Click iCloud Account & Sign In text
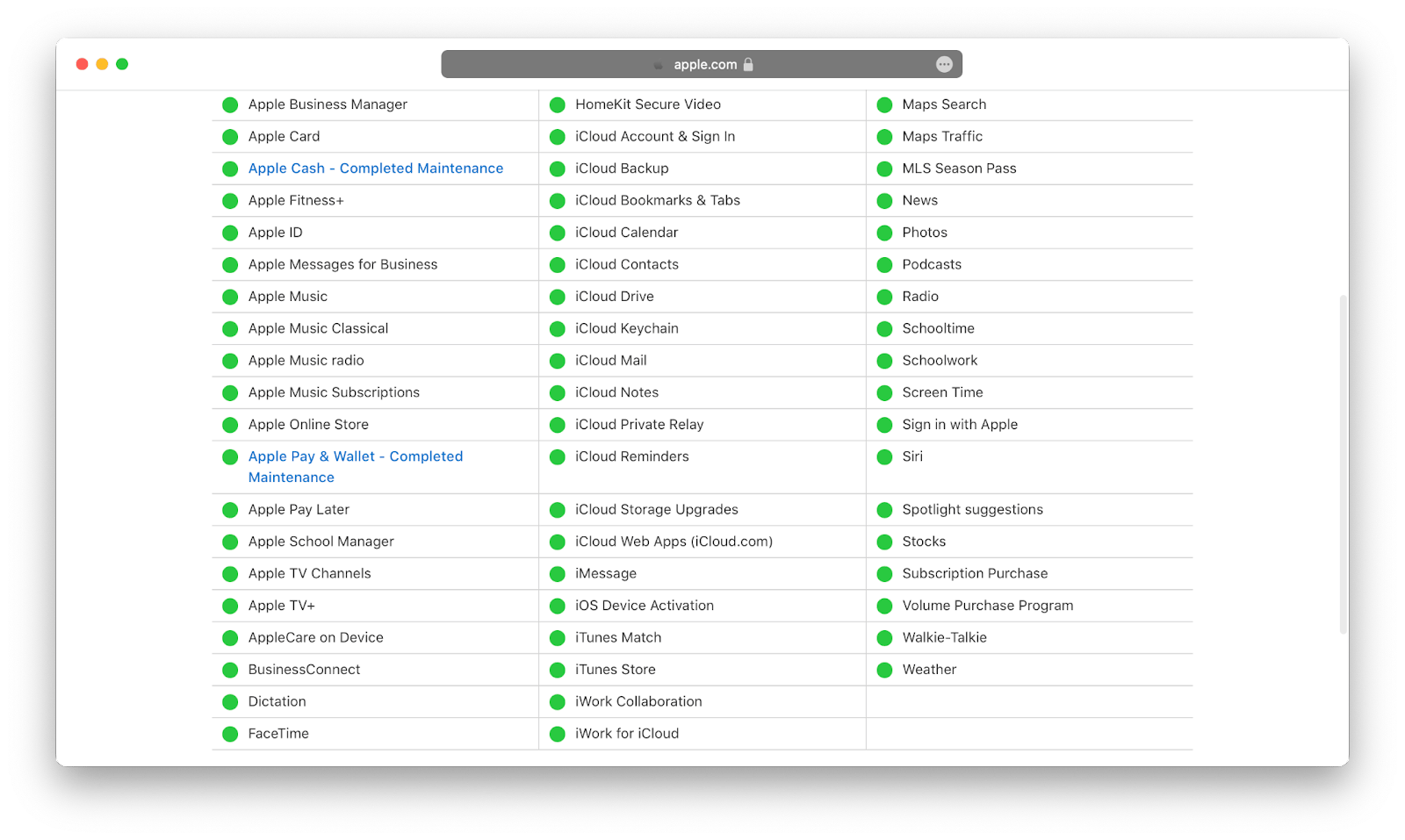Image resolution: width=1405 pixels, height=840 pixels. 655,136
